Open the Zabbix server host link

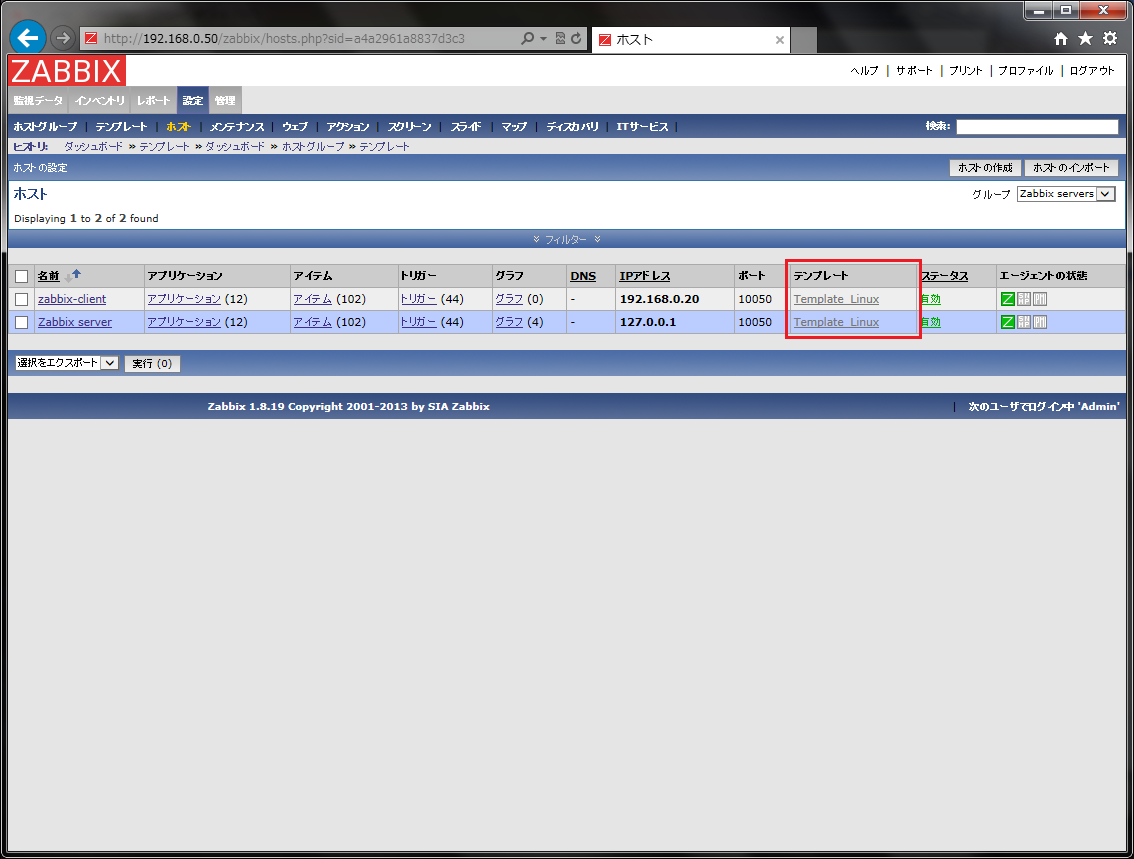pyautogui.click(x=74, y=322)
